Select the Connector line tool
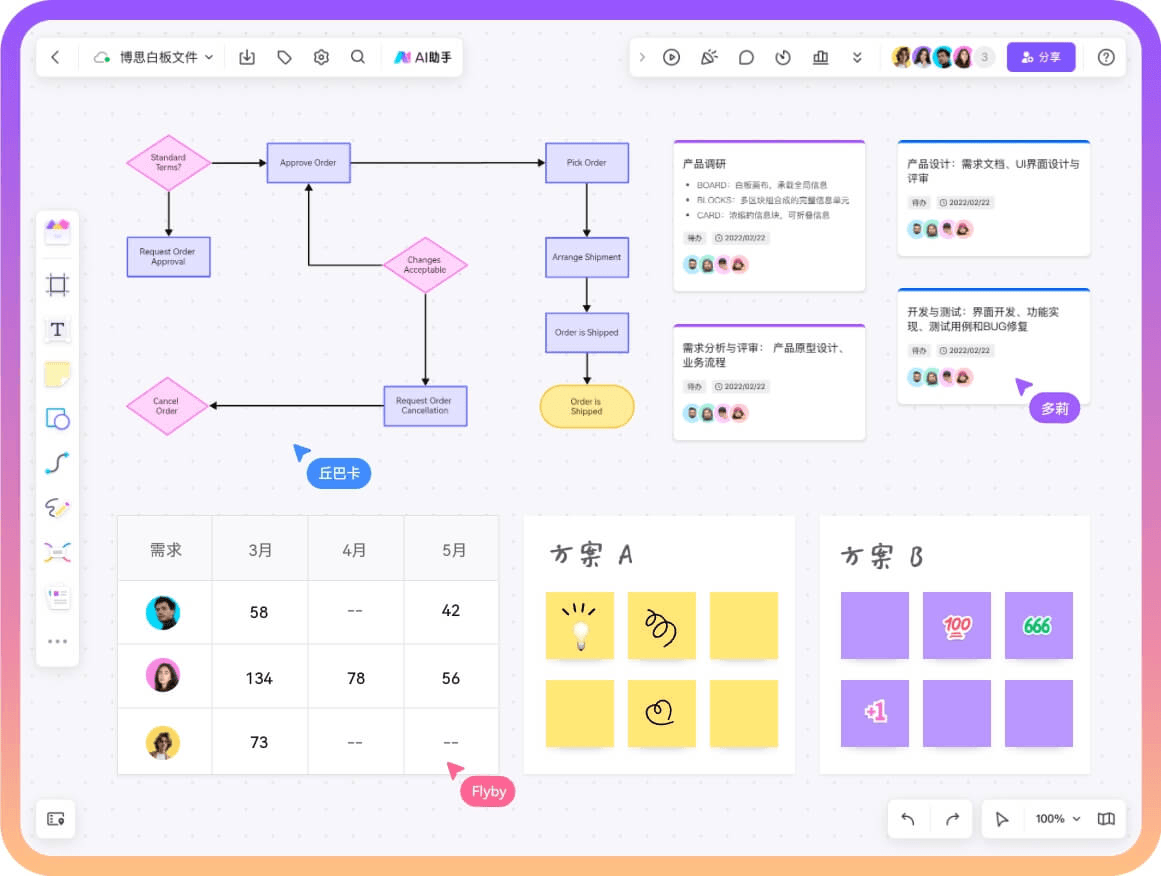Screen dimensions: 1161x876 pyautogui.click(x=57, y=463)
